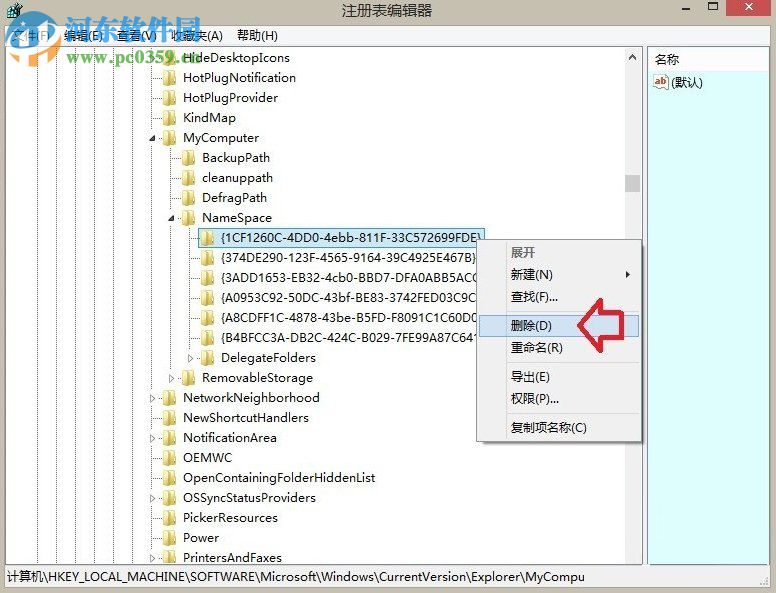The height and width of the screenshot is (593, 776).
Task: Select the KindMap key label
Action: 209,118
